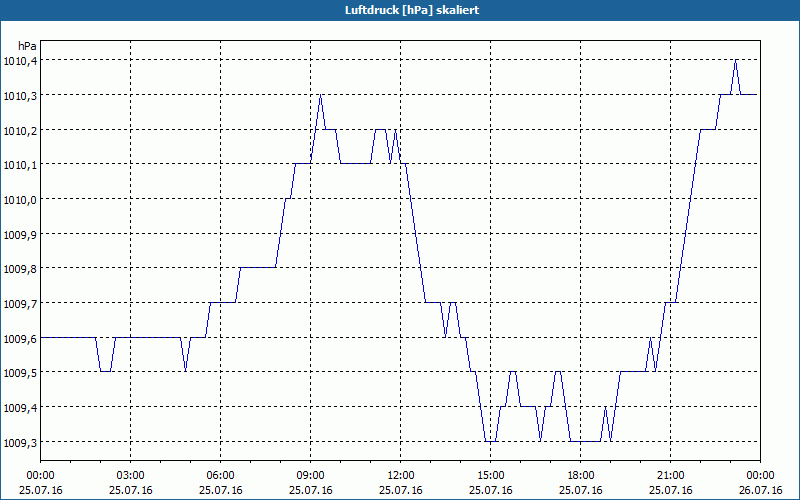Click the "18:00" time axis label
This screenshot has height=500, width=800.
(581, 476)
